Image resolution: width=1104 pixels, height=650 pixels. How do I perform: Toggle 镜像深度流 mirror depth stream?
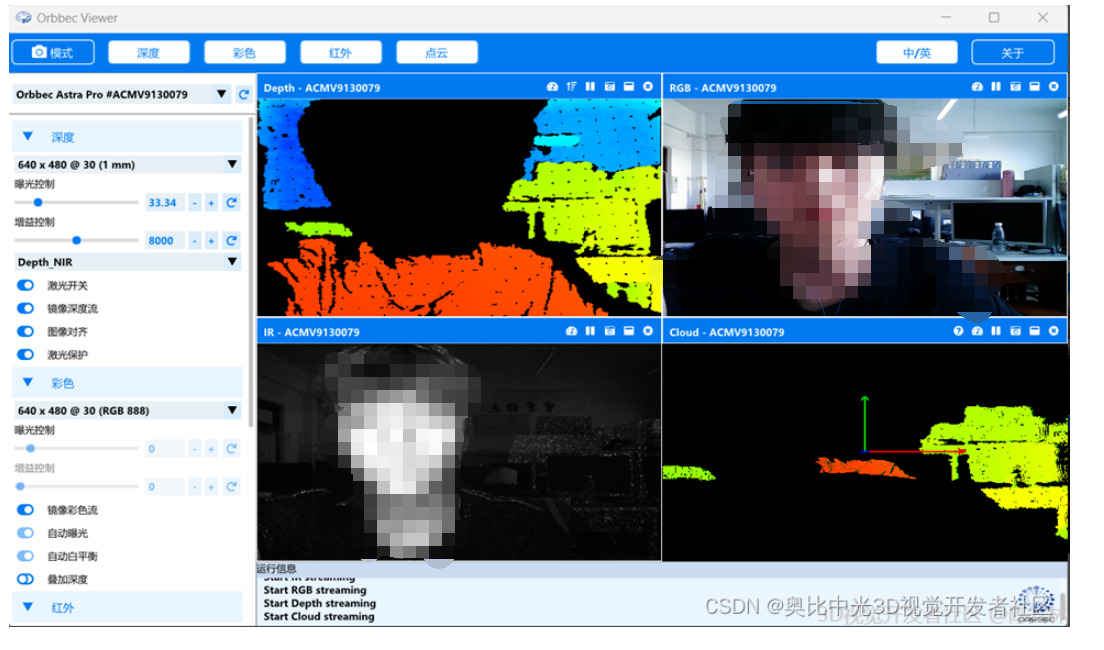(x=25, y=308)
